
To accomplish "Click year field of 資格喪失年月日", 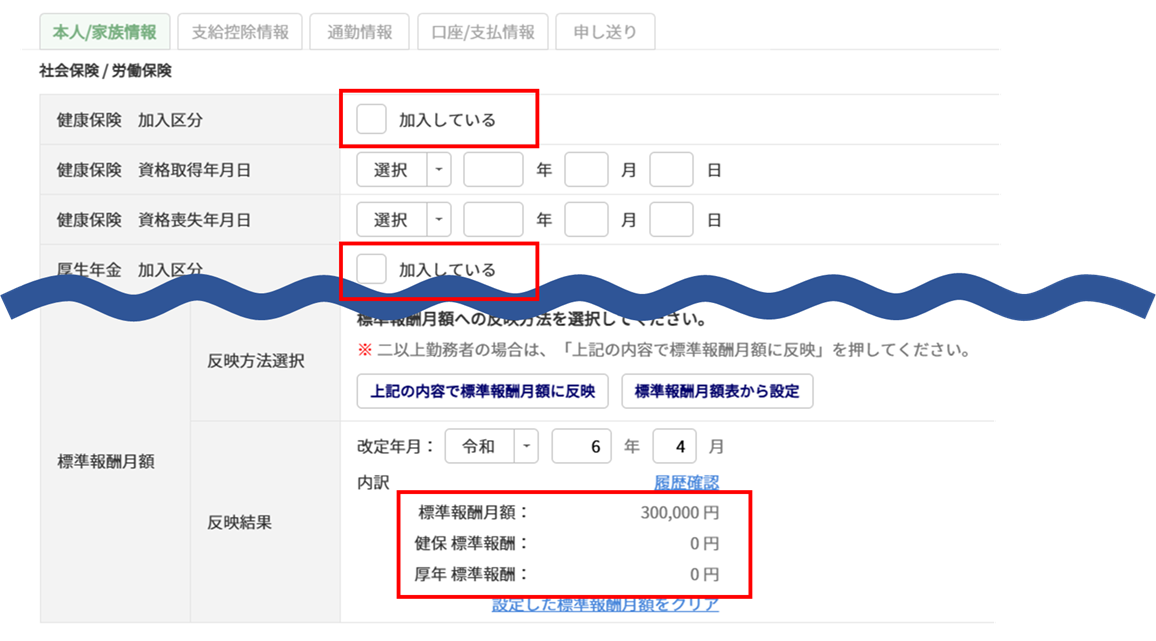I will (x=493, y=220).
